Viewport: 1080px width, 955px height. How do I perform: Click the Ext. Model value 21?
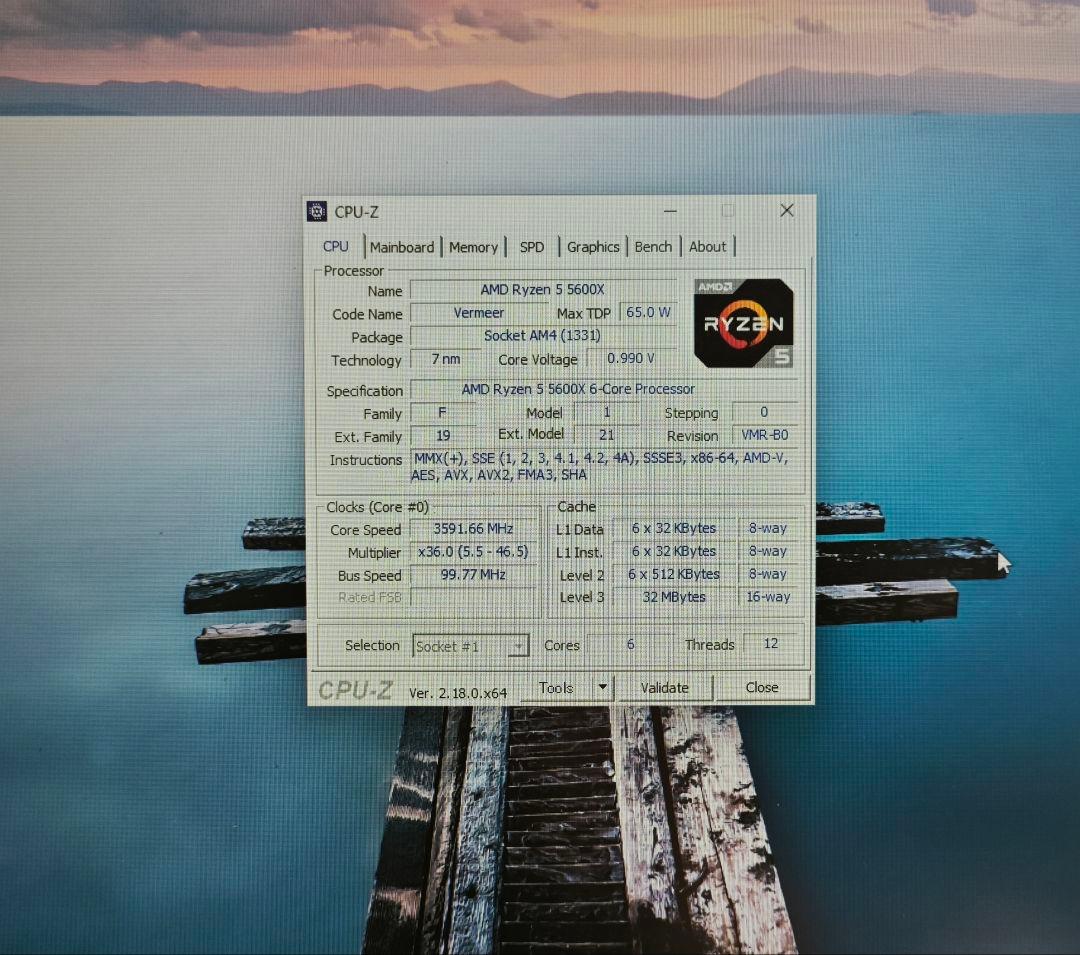pyautogui.click(x=606, y=434)
